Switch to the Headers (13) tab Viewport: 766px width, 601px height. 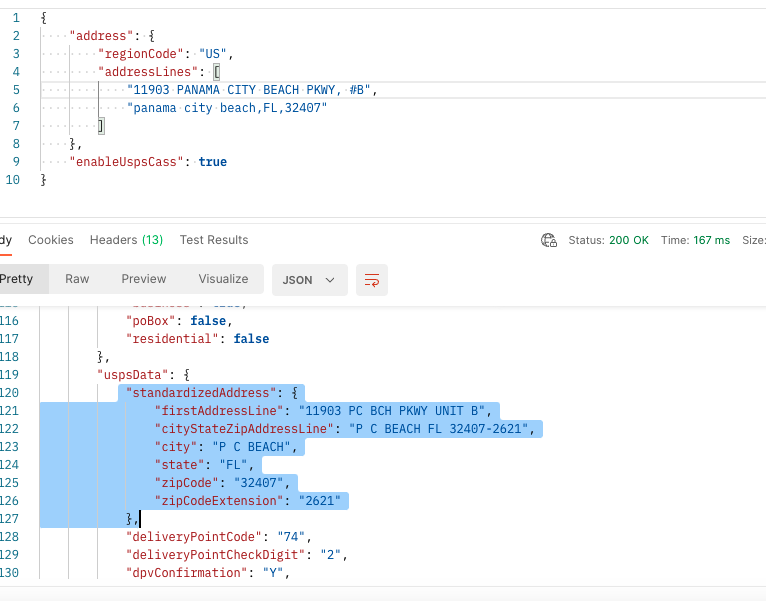coord(126,240)
